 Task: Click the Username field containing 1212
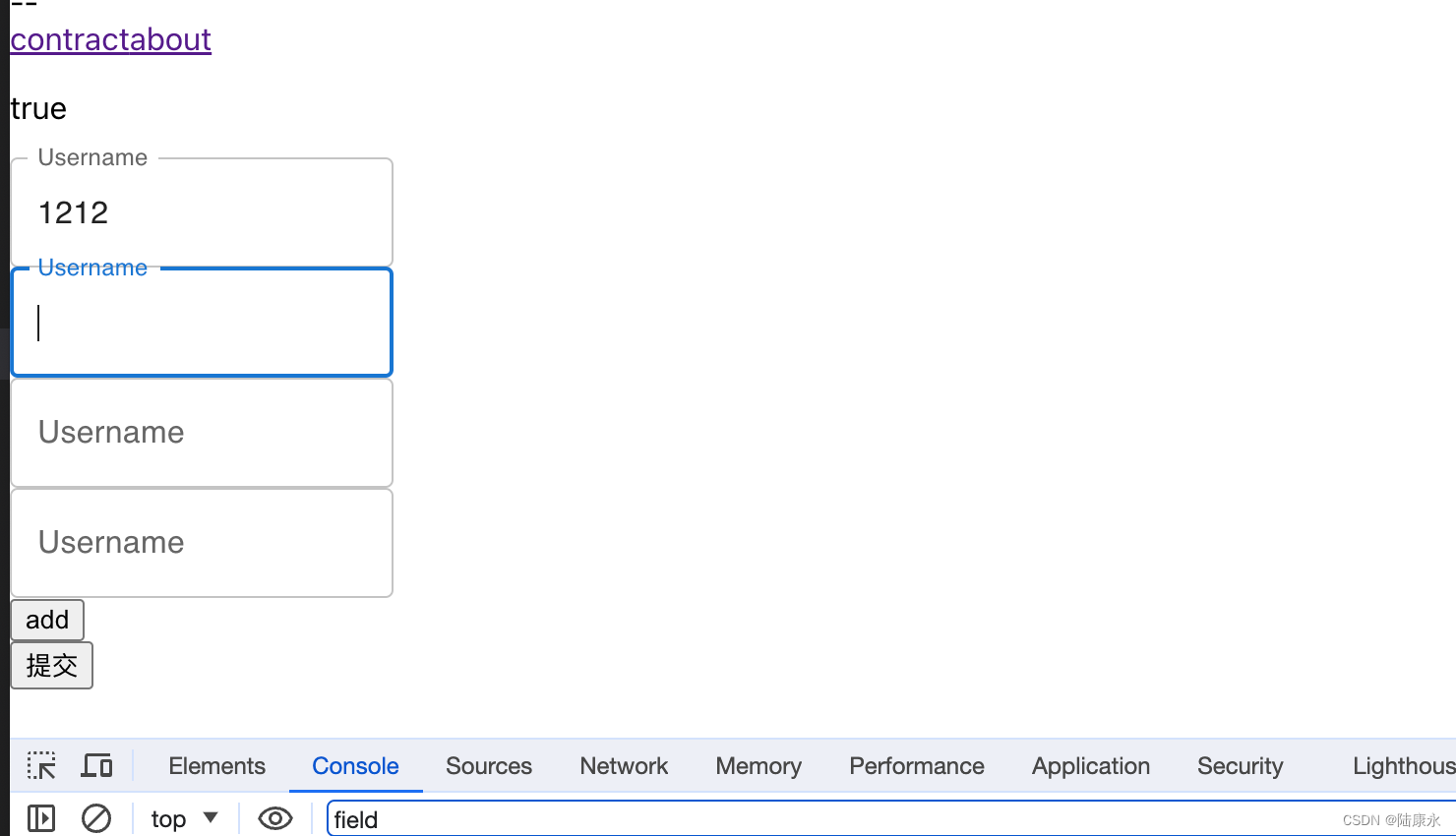(x=202, y=212)
